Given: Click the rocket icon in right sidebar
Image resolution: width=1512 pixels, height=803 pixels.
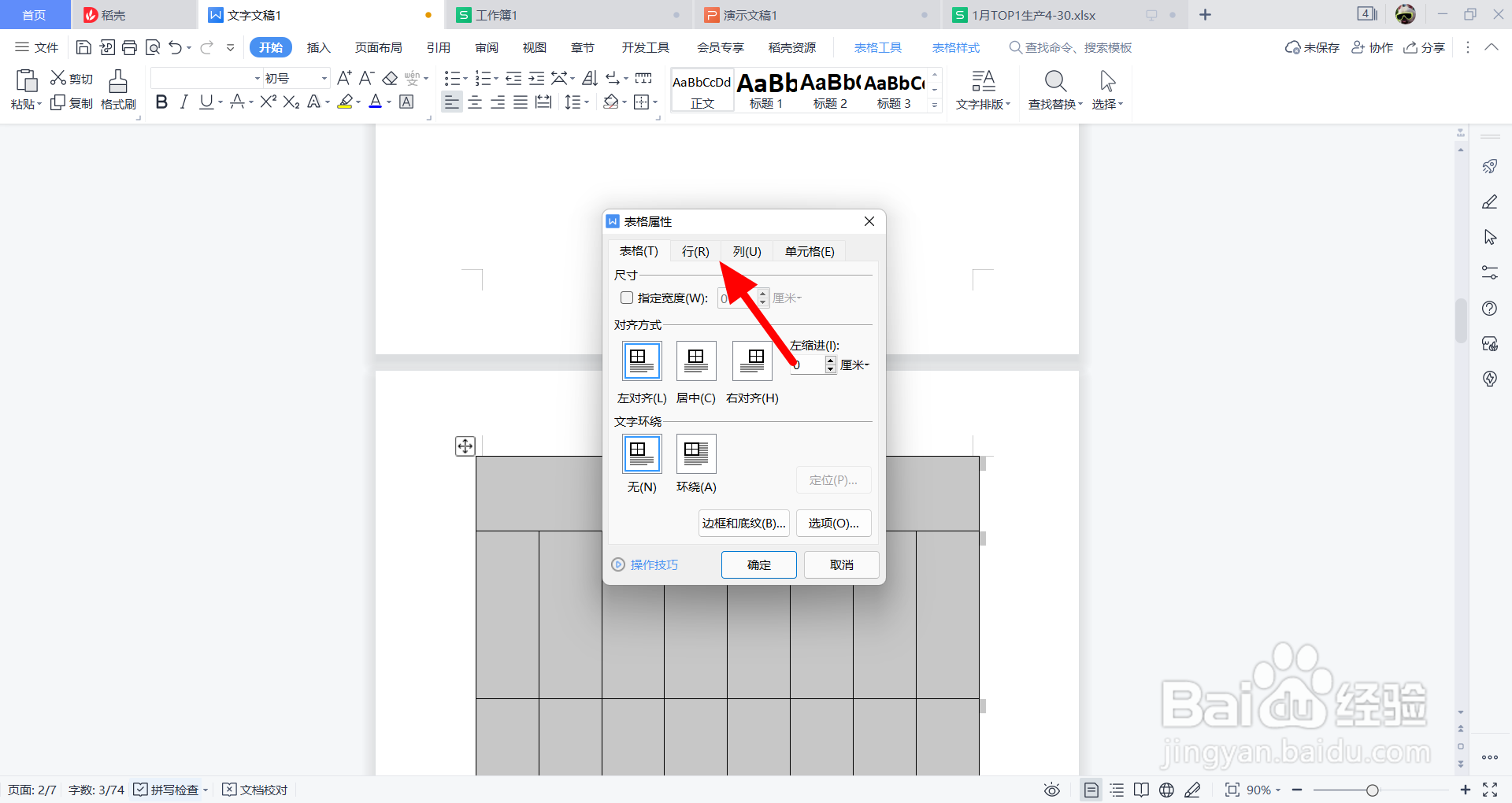Looking at the screenshot, I should pyautogui.click(x=1490, y=166).
